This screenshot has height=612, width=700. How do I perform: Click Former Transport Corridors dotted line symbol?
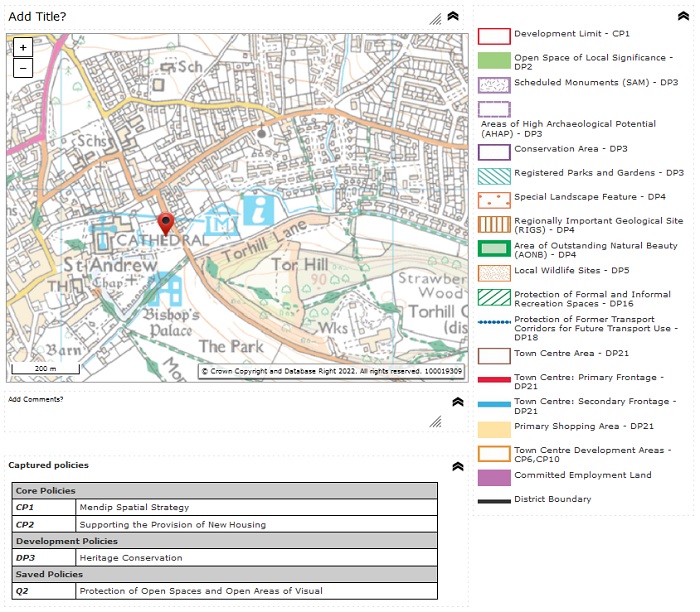coord(494,322)
